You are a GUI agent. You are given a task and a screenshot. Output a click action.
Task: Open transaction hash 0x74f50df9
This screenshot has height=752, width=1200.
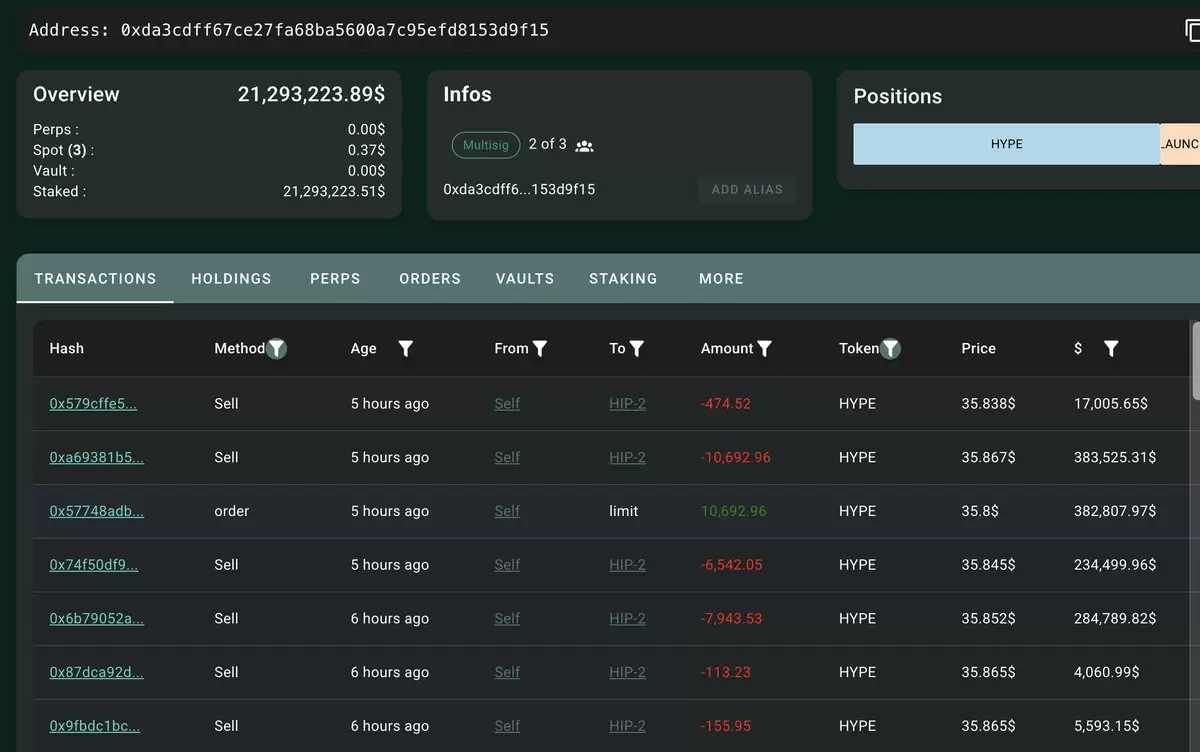[93, 565]
